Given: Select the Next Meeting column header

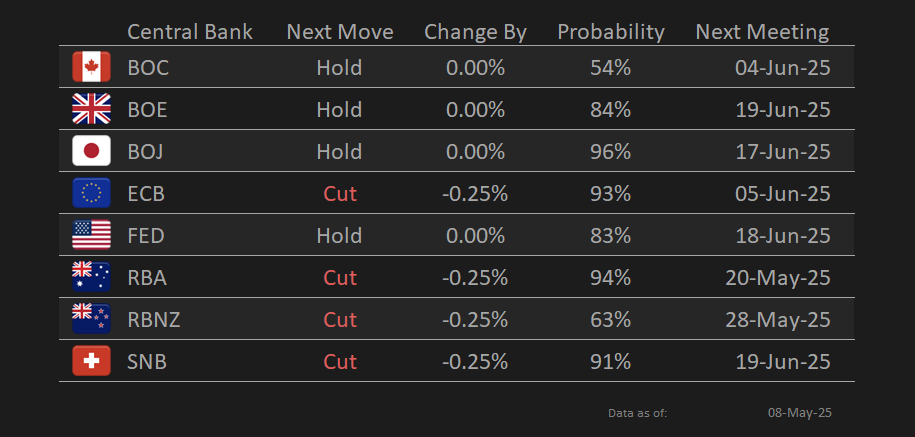Looking at the screenshot, I should pos(762,33).
